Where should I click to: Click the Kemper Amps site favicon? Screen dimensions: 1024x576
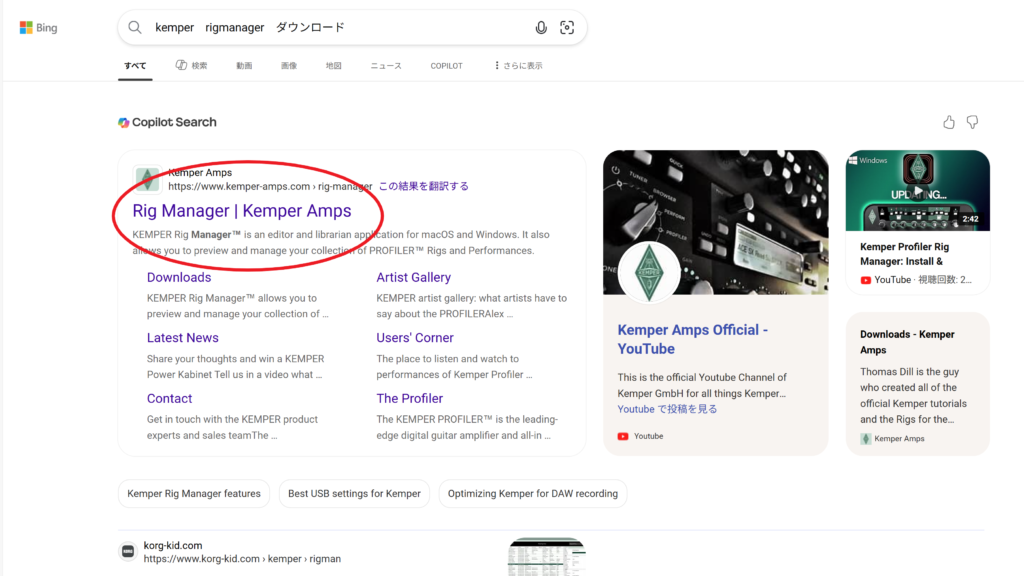coord(147,179)
